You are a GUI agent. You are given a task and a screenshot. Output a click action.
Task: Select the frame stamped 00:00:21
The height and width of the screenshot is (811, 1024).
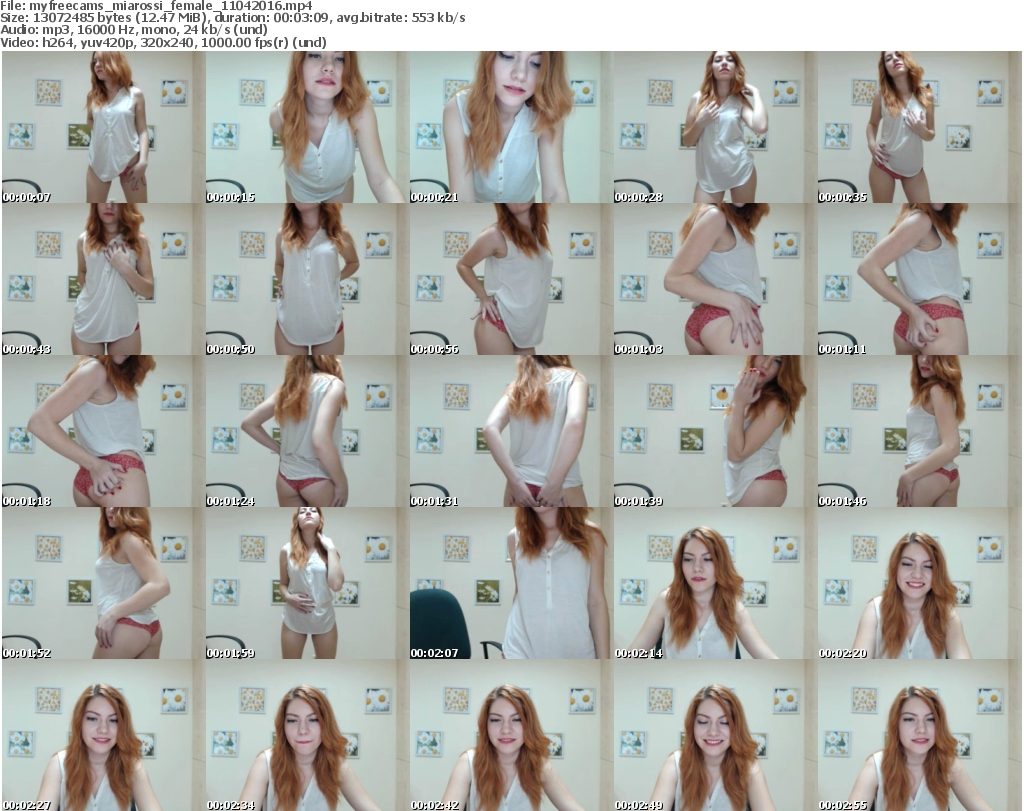point(511,127)
